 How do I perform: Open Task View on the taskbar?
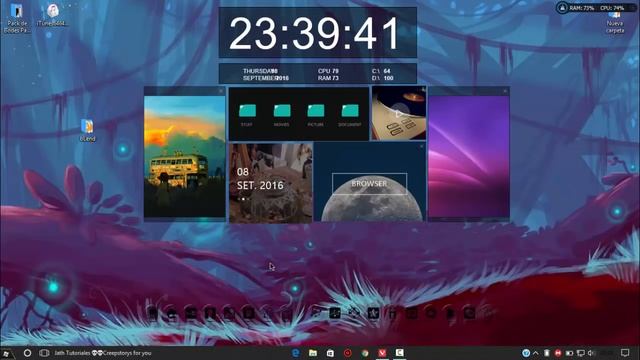44,353
